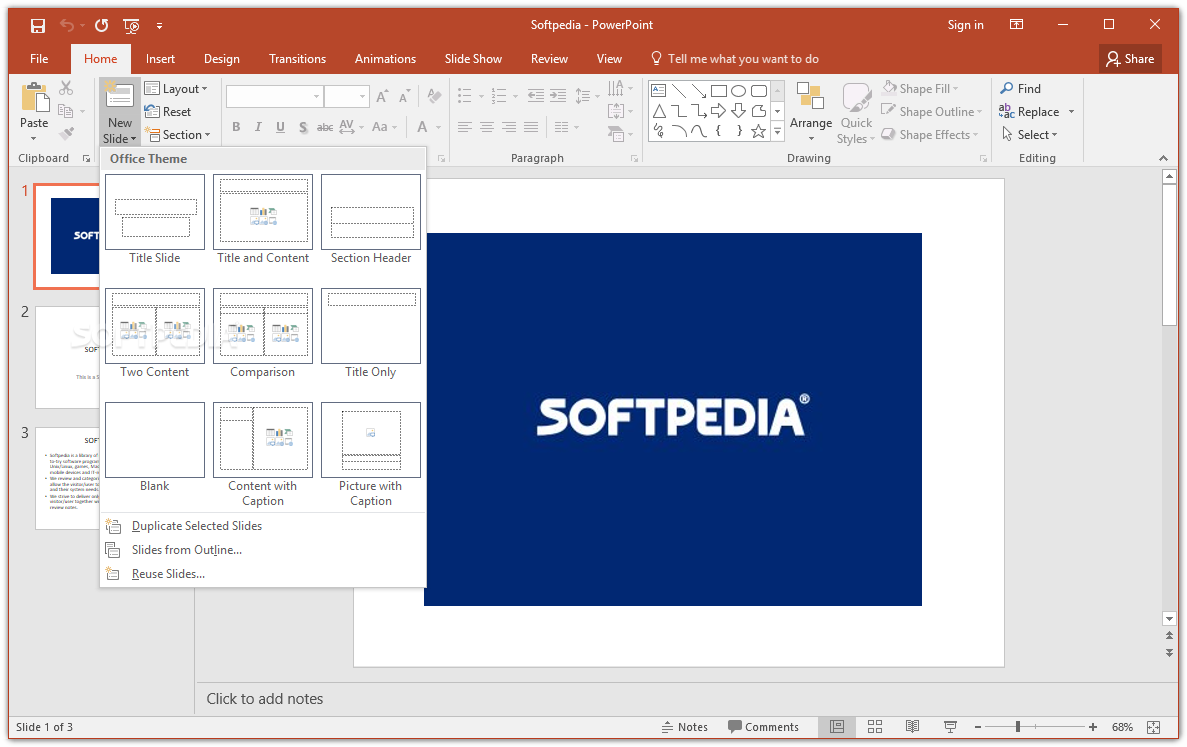The image size is (1187, 747).
Task: Click the Reset slide button
Action: click(168, 111)
